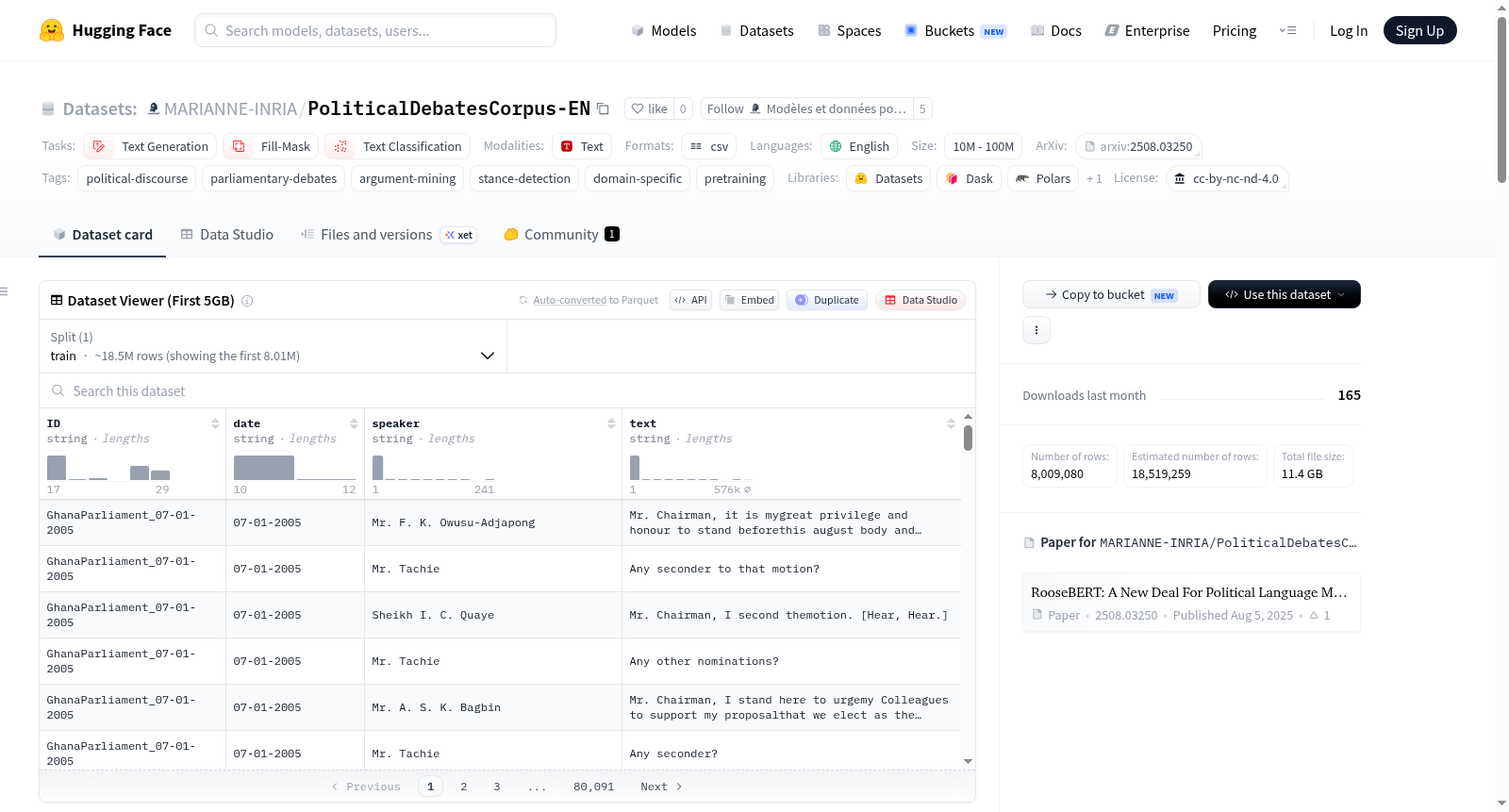Open Data Studio from viewer header
Screen dimensions: 1509x812
(920, 300)
